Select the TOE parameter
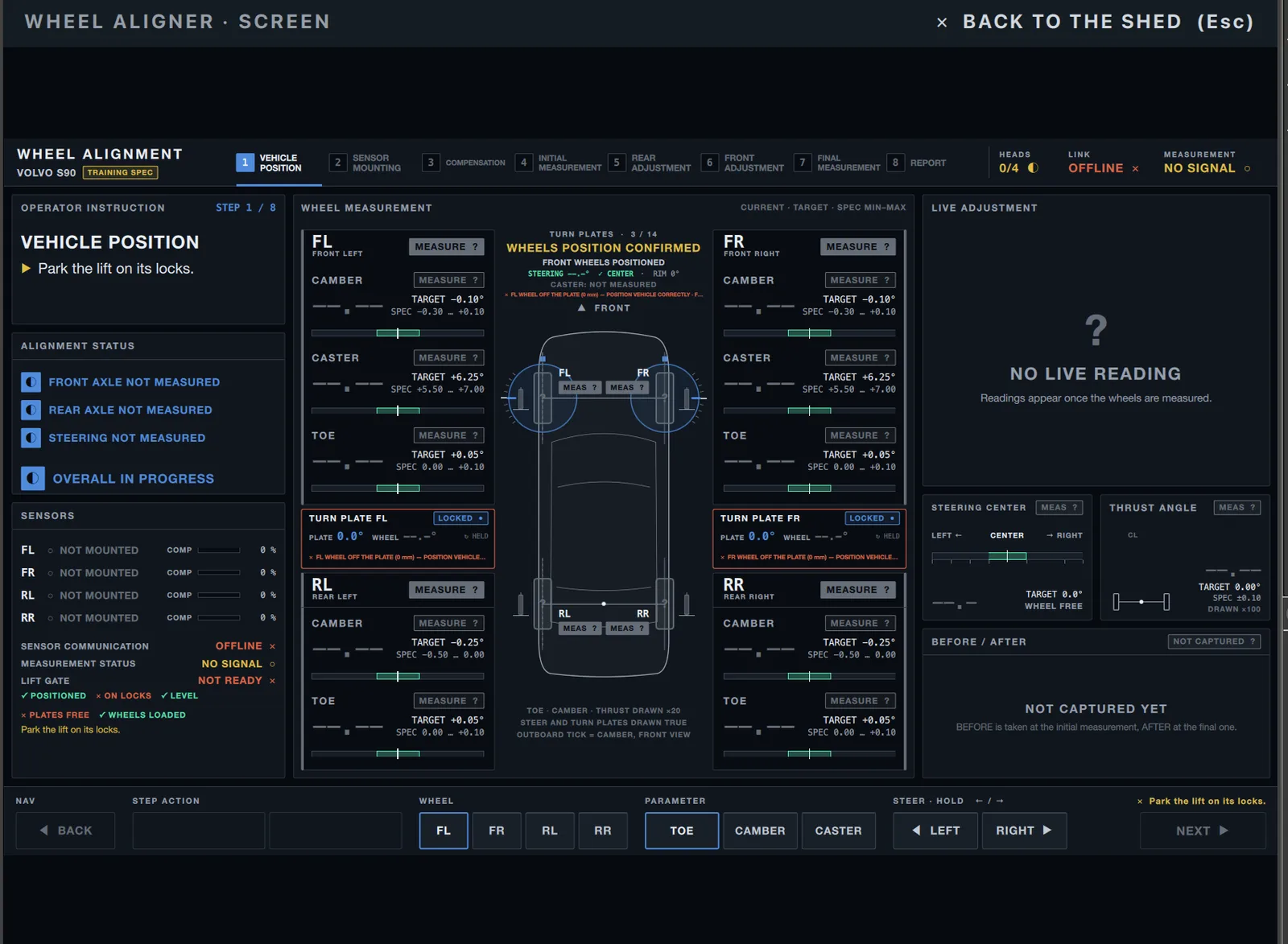The width and height of the screenshot is (1288, 944). (x=682, y=831)
